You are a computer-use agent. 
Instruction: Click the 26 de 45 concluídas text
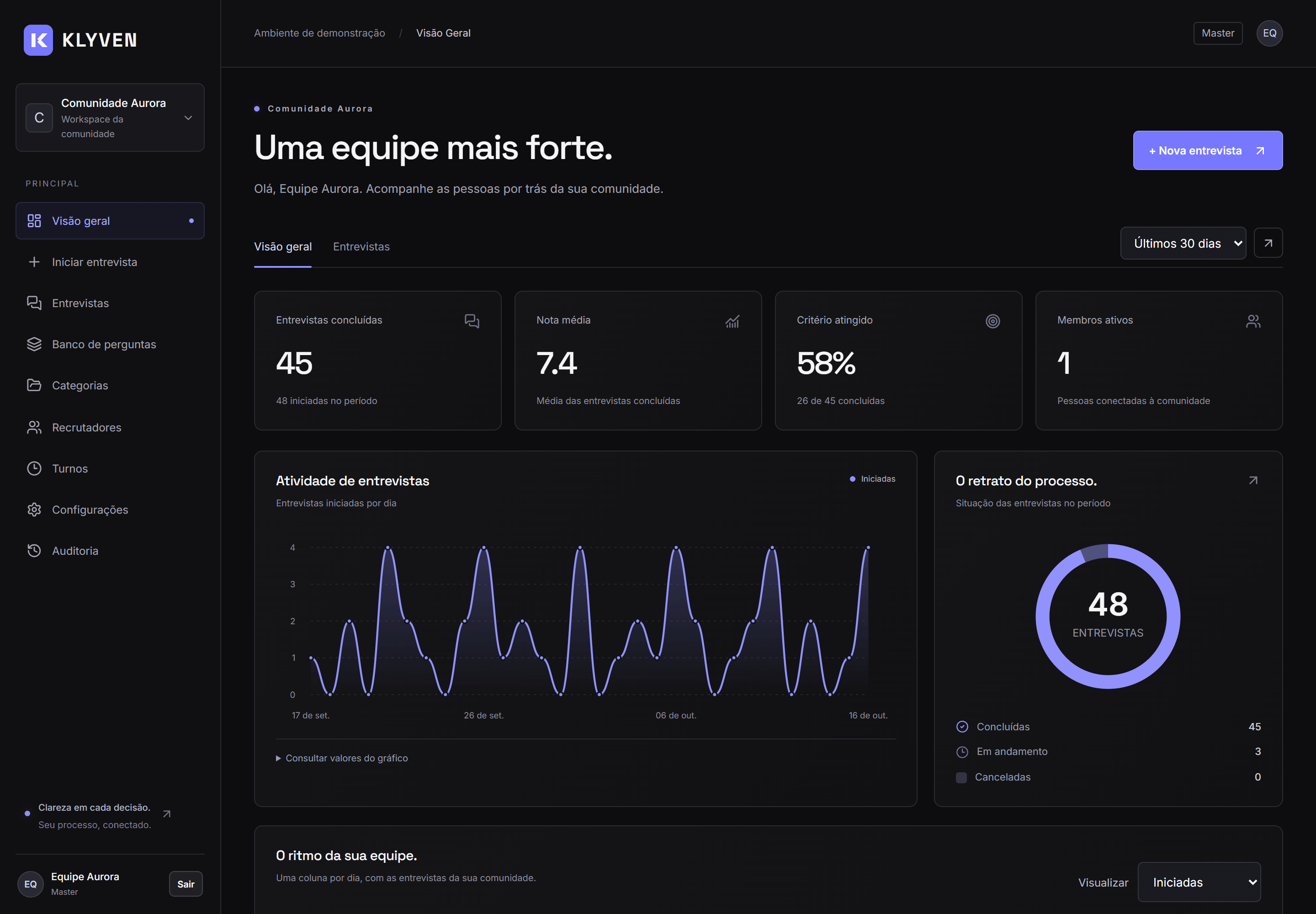(x=841, y=401)
